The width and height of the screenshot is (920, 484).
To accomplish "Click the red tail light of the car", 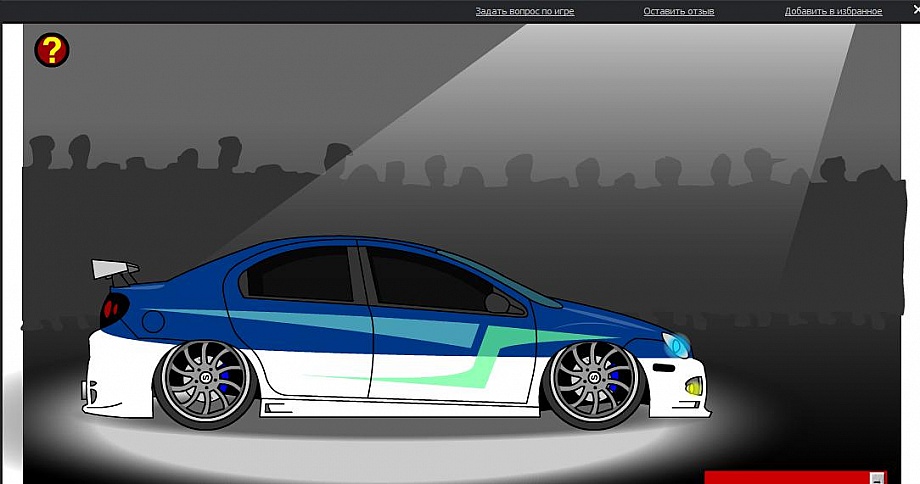I will pyautogui.click(x=113, y=310).
